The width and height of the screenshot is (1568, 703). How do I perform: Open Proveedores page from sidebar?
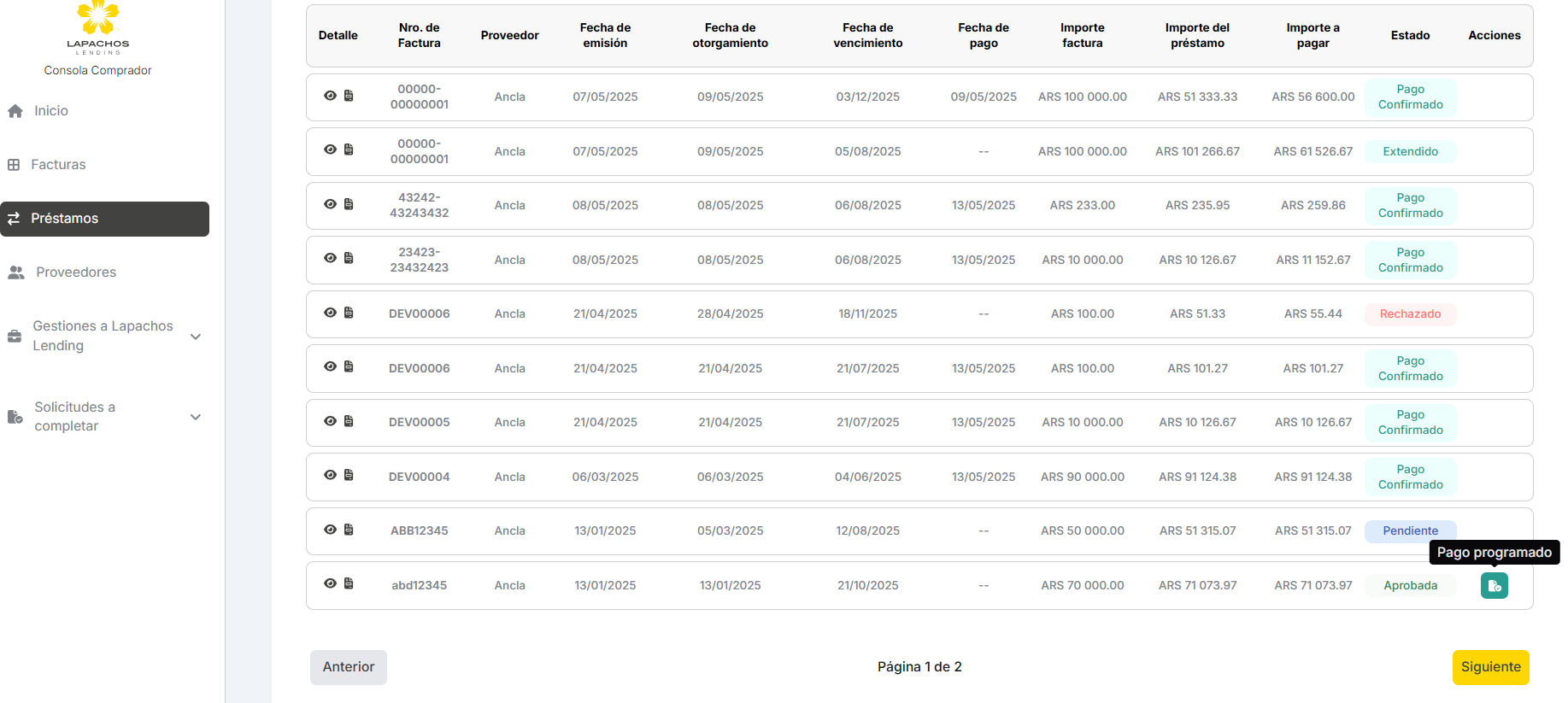point(75,272)
